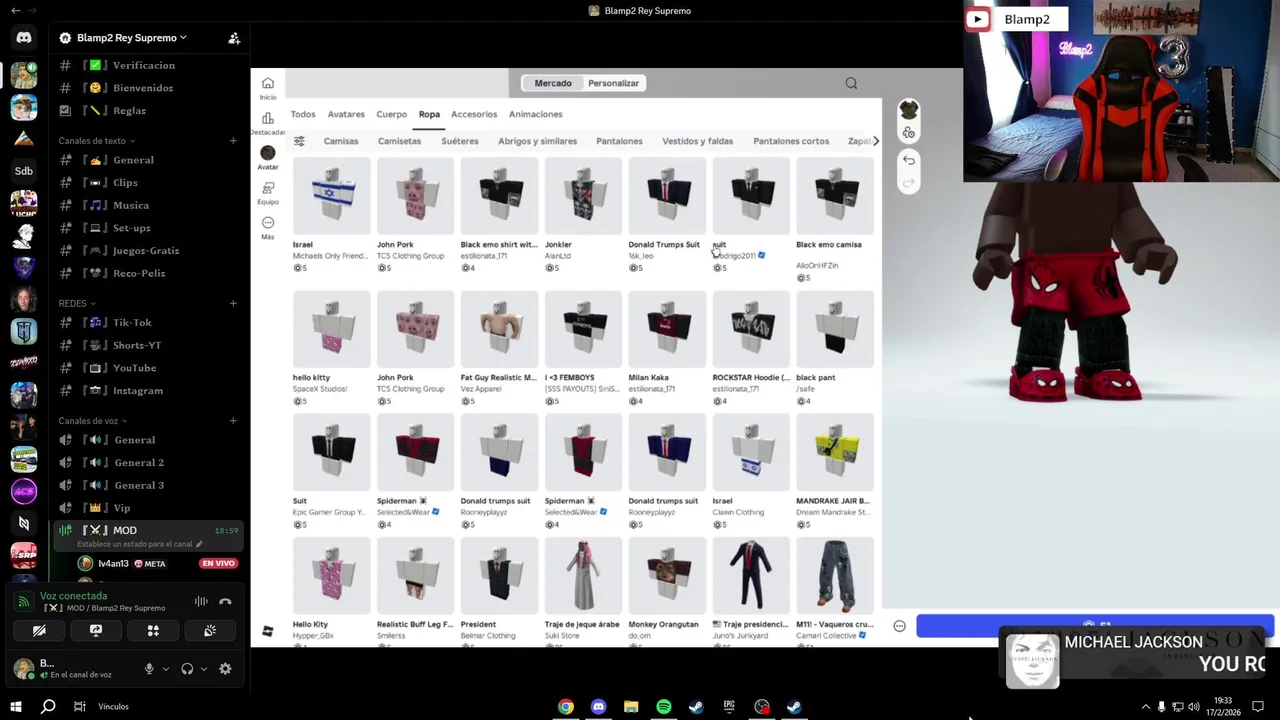Mute the Discord microphone

click(x=149, y=669)
